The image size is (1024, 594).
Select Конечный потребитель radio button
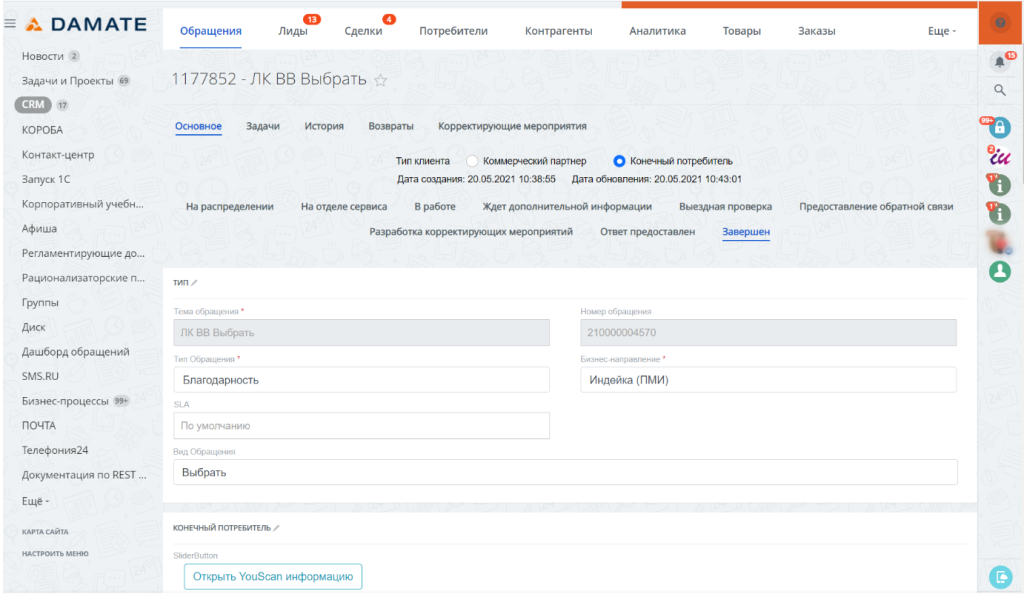619,161
